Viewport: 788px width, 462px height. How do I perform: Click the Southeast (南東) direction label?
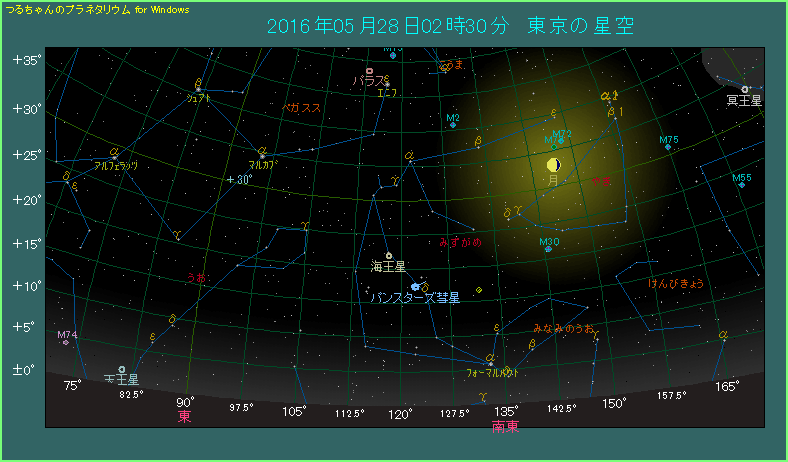pyautogui.click(x=505, y=426)
